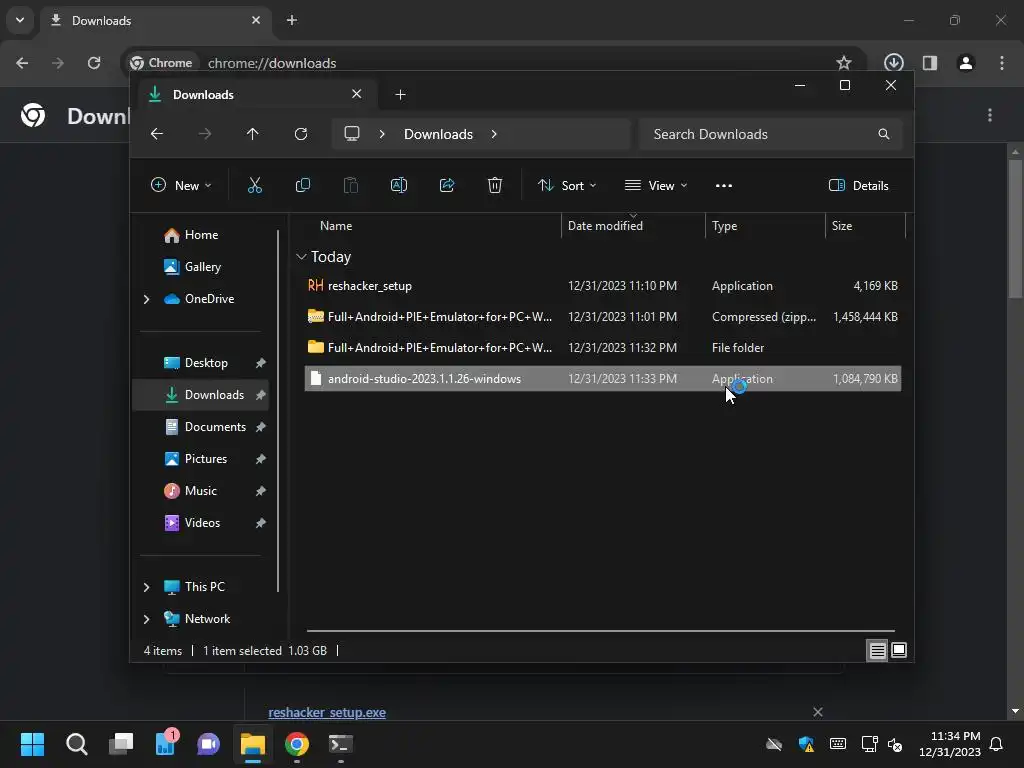Reload the Chrome downloads page
Image resolution: width=1024 pixels, height=768 pixels.
coord(94,63)
